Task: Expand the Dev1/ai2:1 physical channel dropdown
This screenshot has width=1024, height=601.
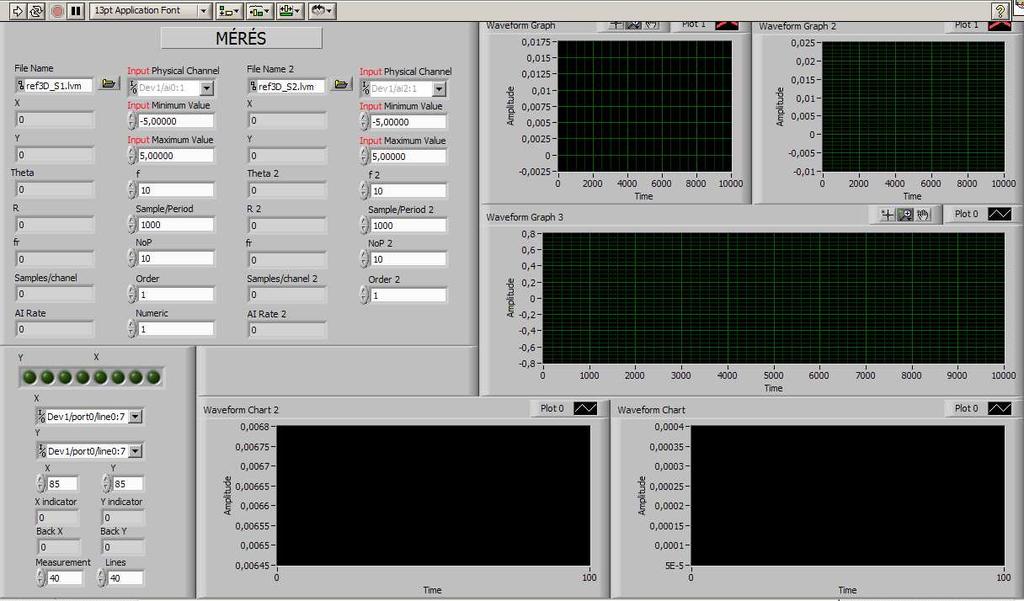Action: pyautogui.click(x=439, y=89)
